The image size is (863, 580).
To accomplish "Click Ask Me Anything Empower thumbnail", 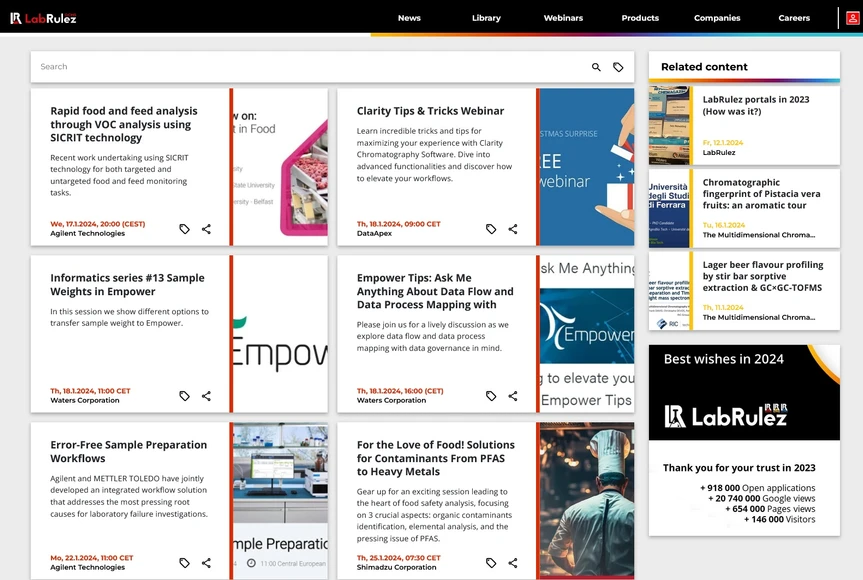I will point(587,333).
